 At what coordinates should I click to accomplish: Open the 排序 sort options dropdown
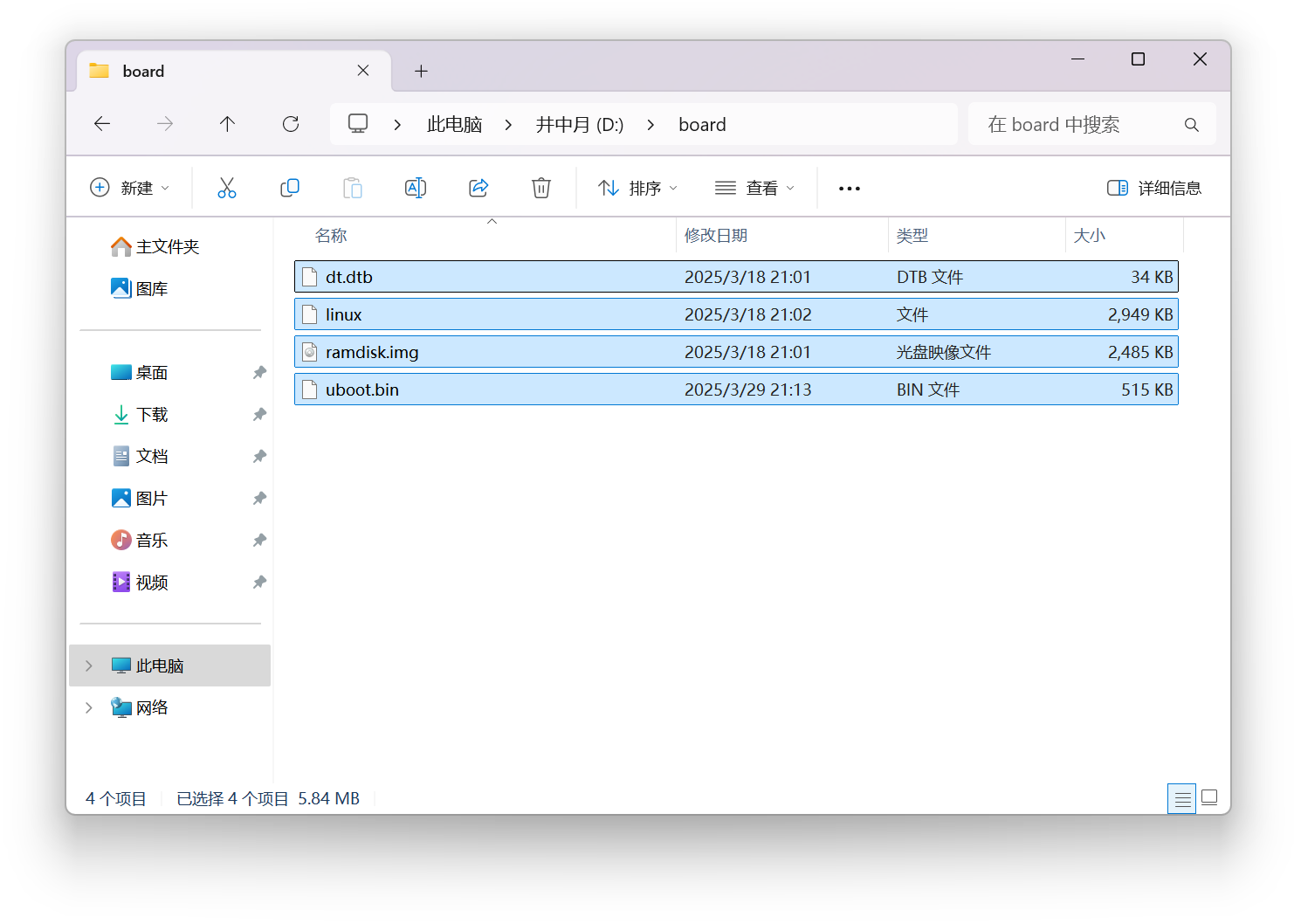tap(637, 187)
